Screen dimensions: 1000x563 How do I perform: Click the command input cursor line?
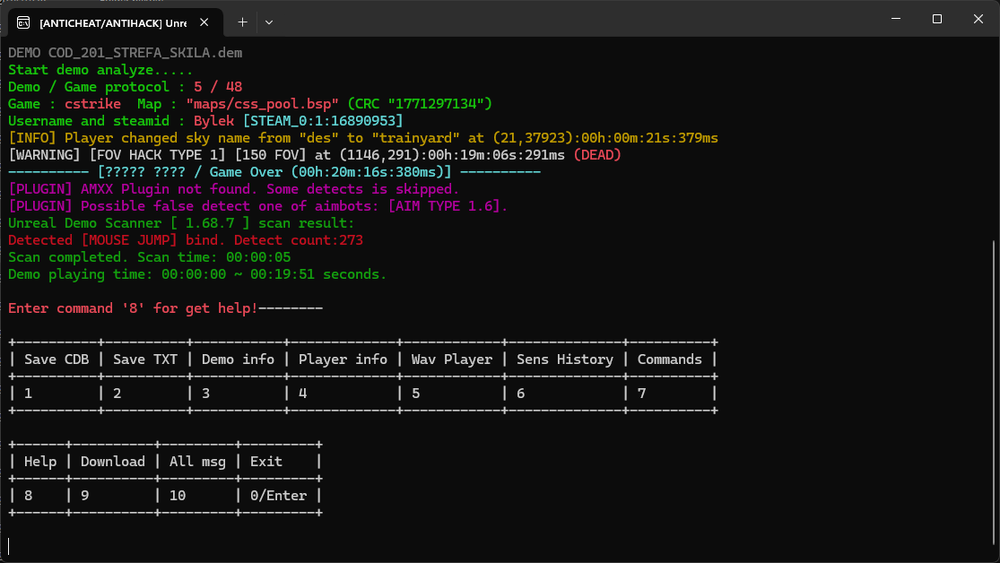[9, 546]
